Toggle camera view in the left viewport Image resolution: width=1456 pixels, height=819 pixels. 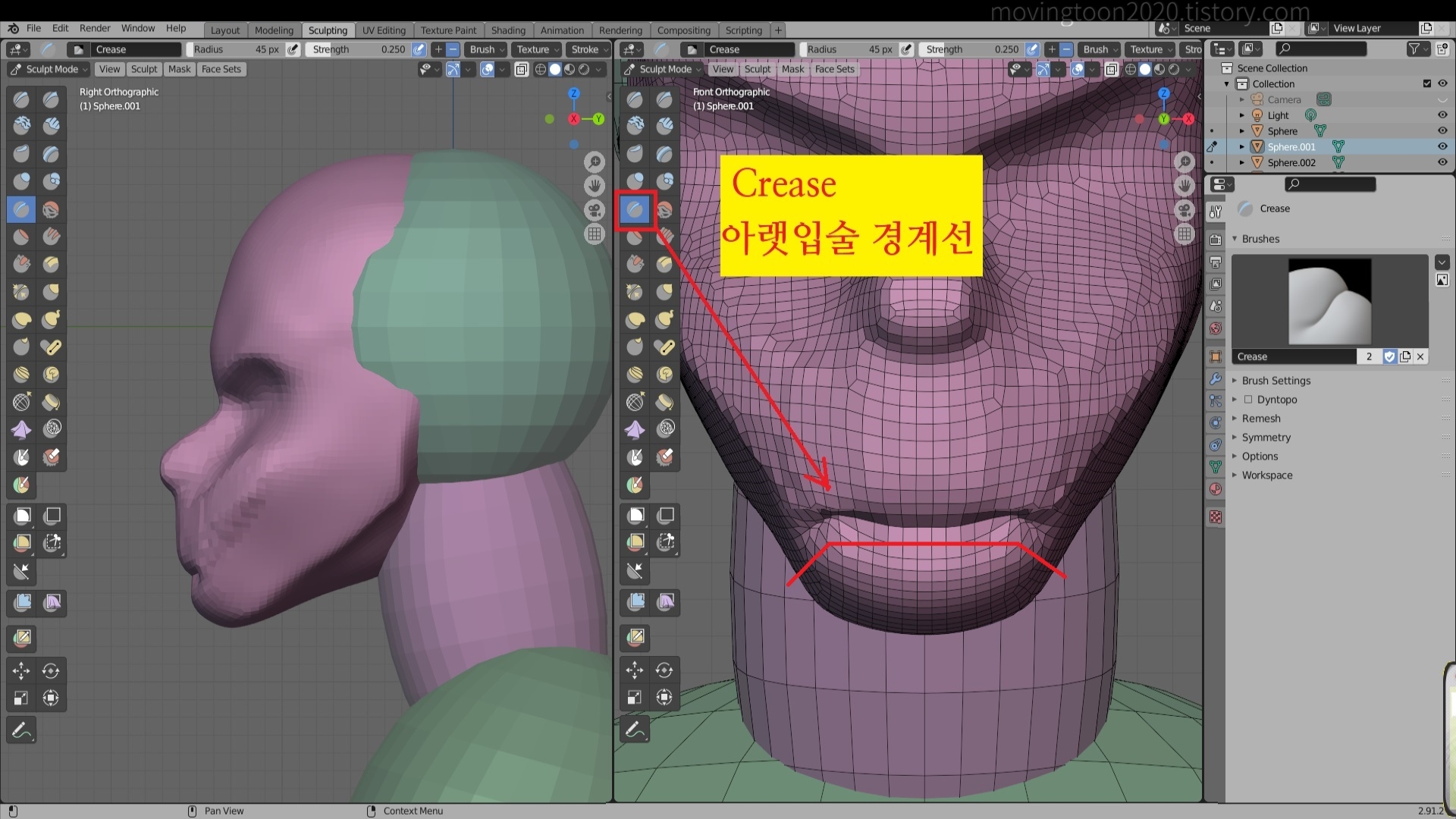click(x=595, y=210)
